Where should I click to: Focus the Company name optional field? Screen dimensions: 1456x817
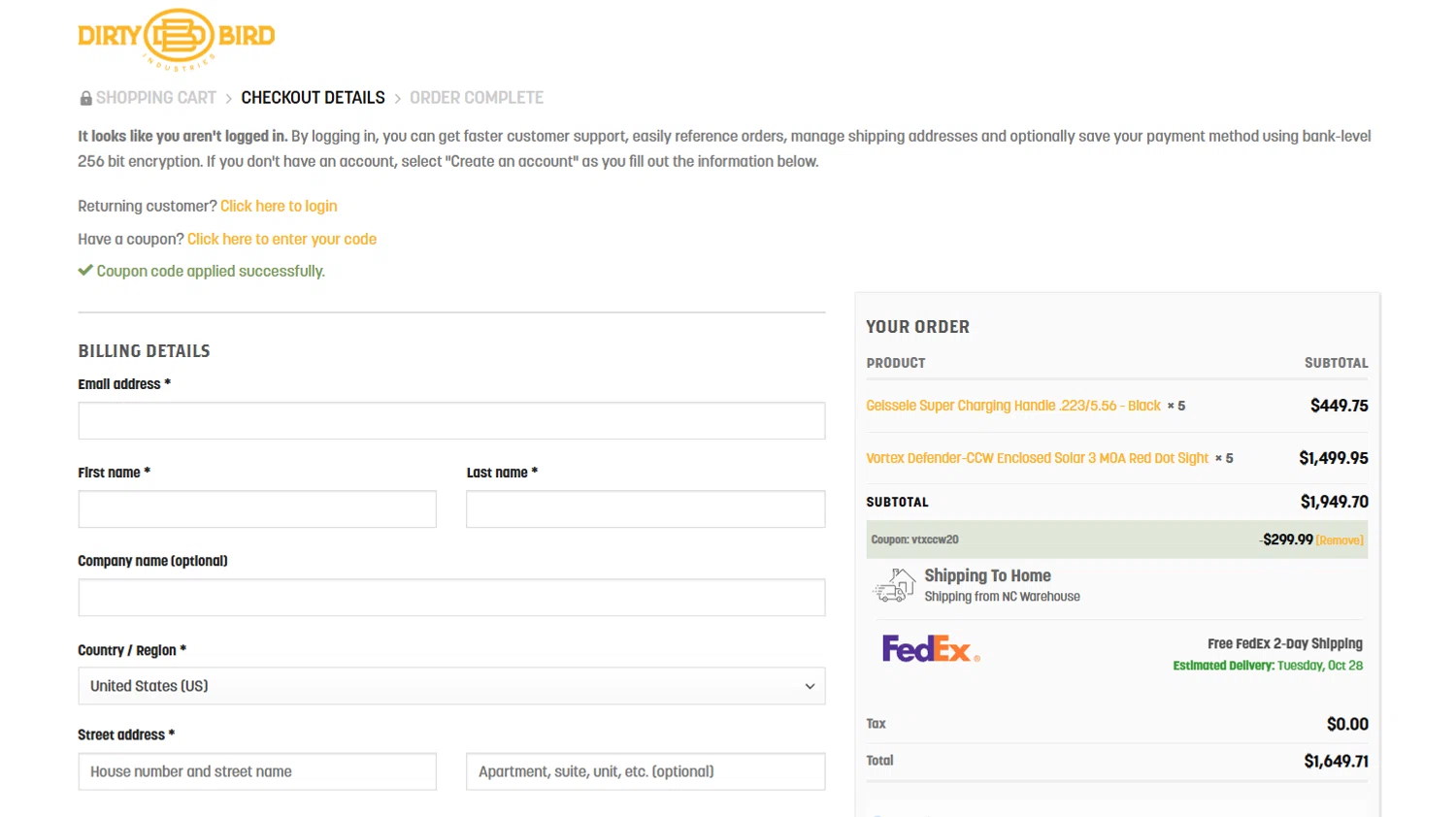[451, 598]
